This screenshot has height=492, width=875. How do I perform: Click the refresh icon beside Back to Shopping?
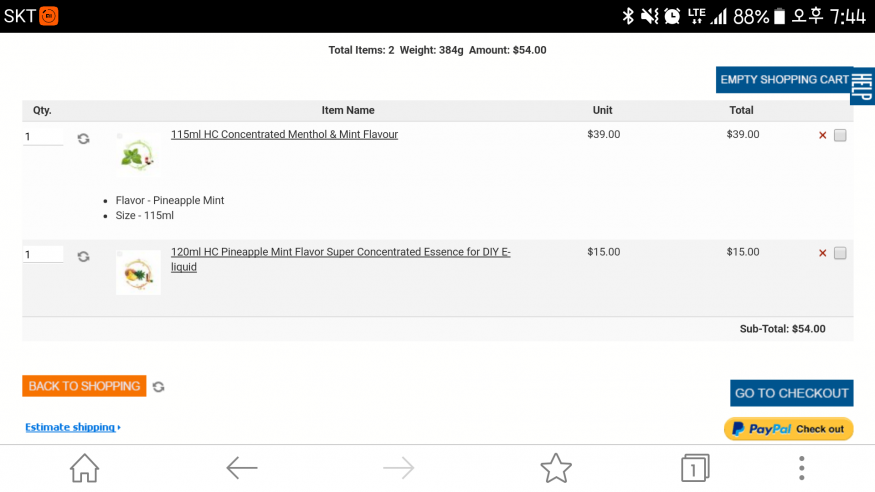click(x=158, y=387)
